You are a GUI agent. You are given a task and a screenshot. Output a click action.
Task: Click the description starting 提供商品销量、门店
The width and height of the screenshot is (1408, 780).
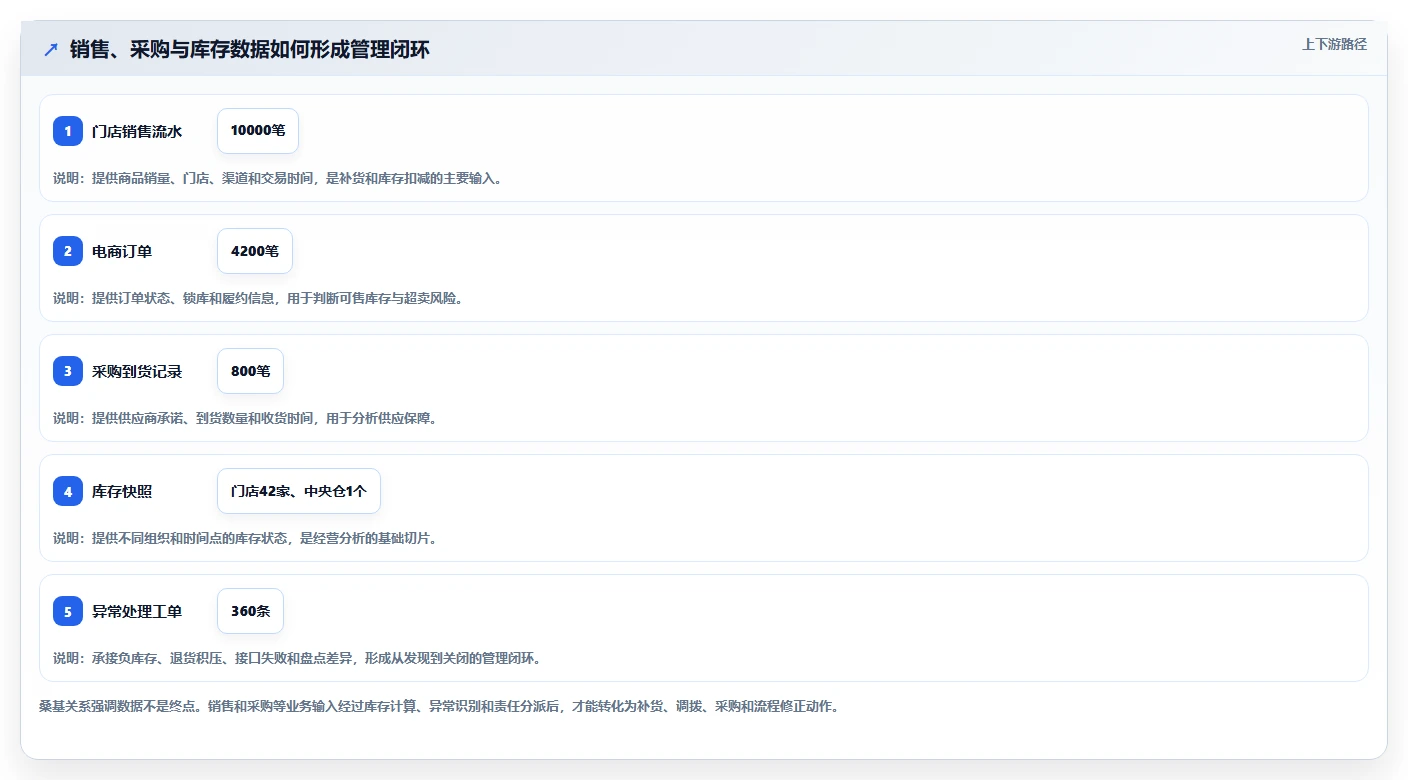277,178
